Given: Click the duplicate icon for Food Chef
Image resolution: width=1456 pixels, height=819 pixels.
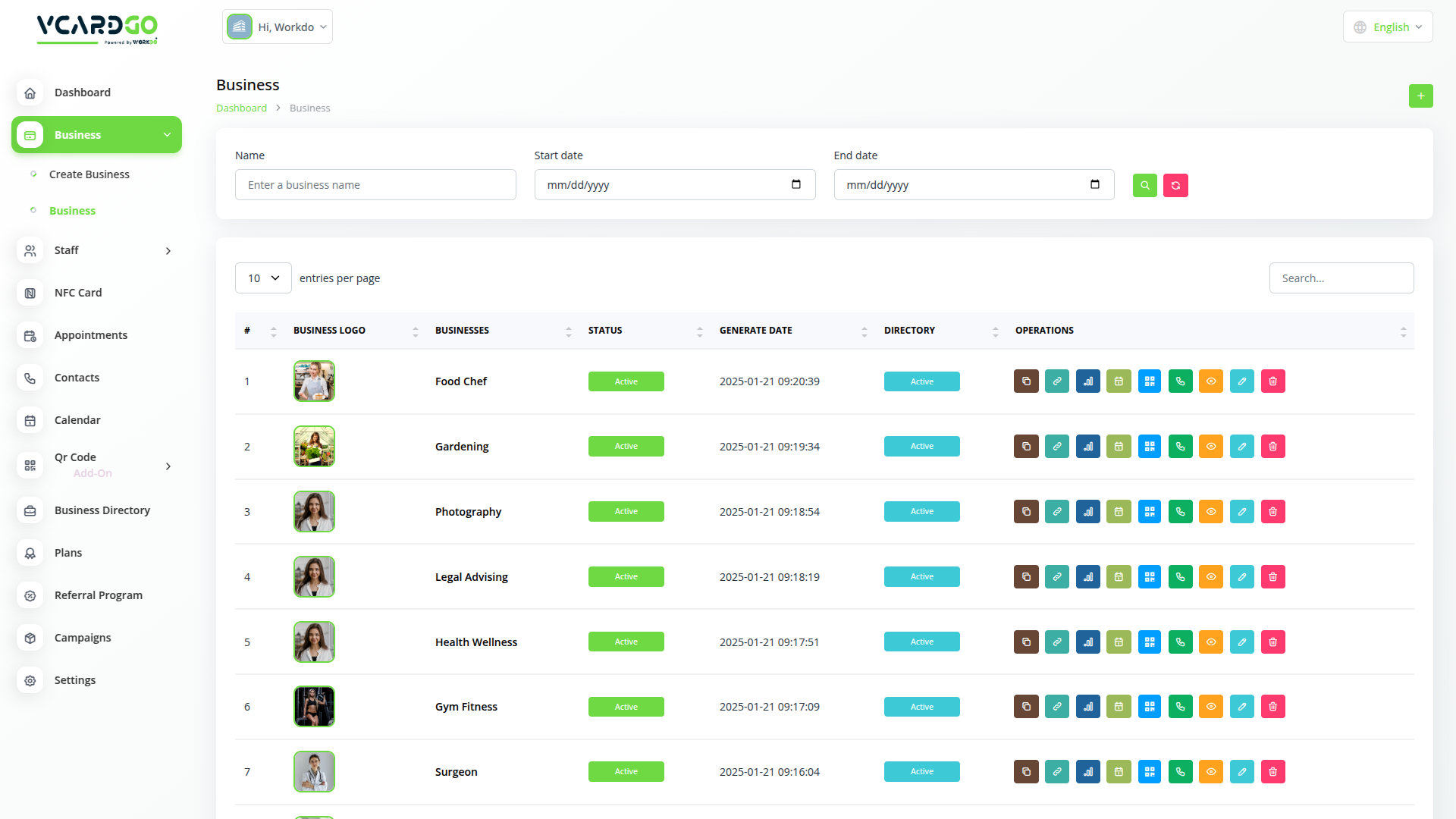Looking at the screenshot, I should 1026,381.
